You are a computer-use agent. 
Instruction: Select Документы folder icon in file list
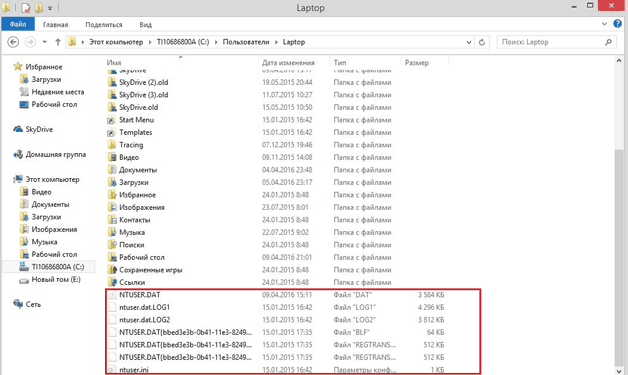(112, 170)
